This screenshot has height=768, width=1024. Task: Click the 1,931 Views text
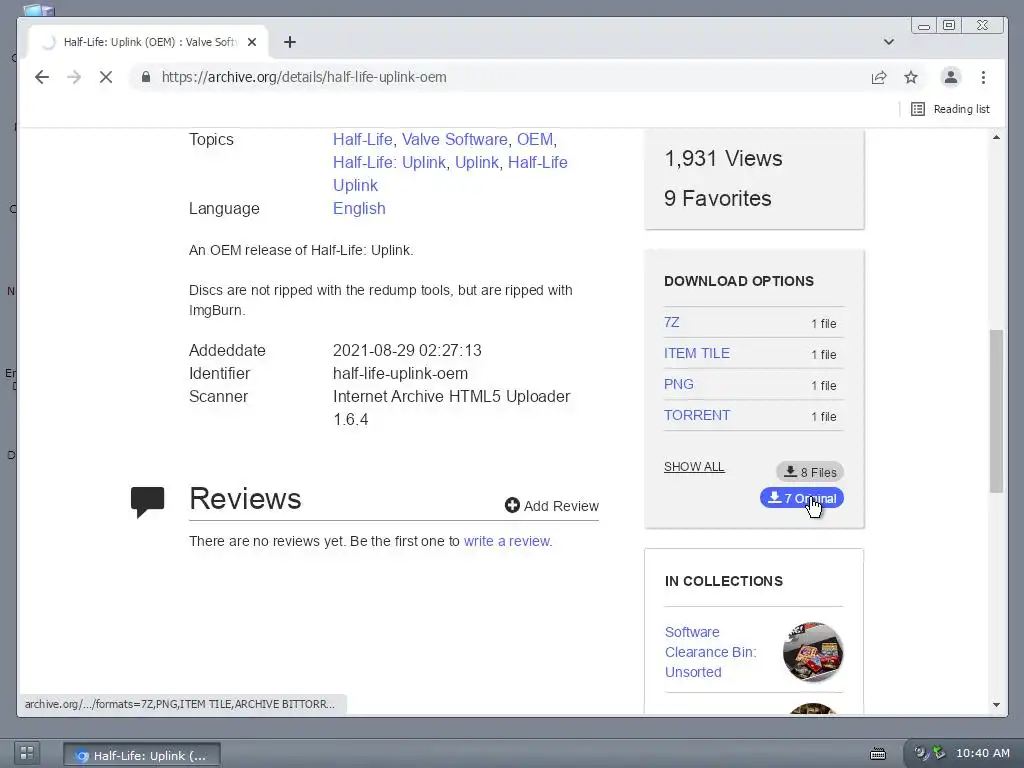(723, 159)
